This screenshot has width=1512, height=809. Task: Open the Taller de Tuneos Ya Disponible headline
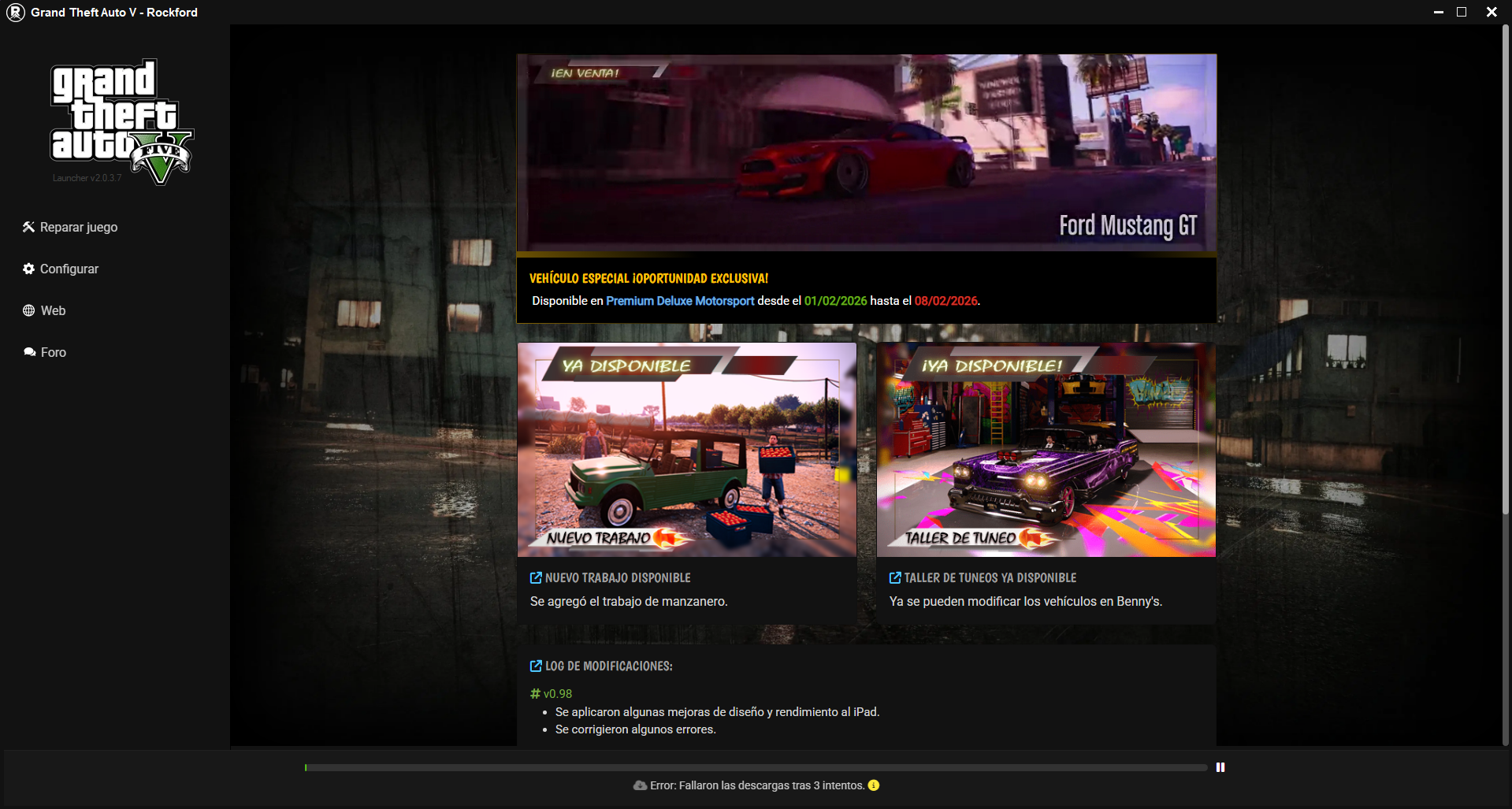pos(990,578)
